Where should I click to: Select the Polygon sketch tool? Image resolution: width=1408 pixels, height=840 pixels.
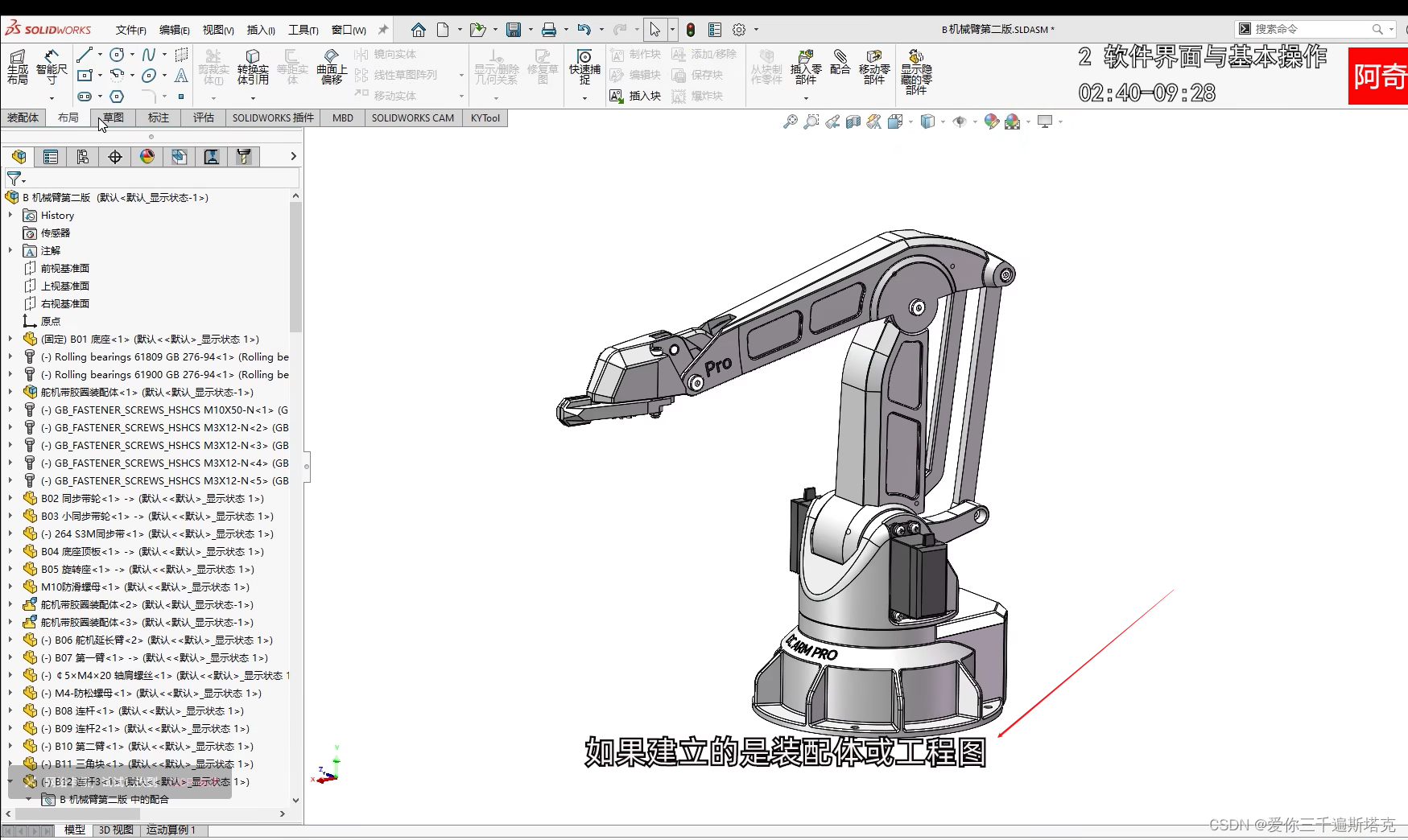pyautogui.click(x=117, y=97)
